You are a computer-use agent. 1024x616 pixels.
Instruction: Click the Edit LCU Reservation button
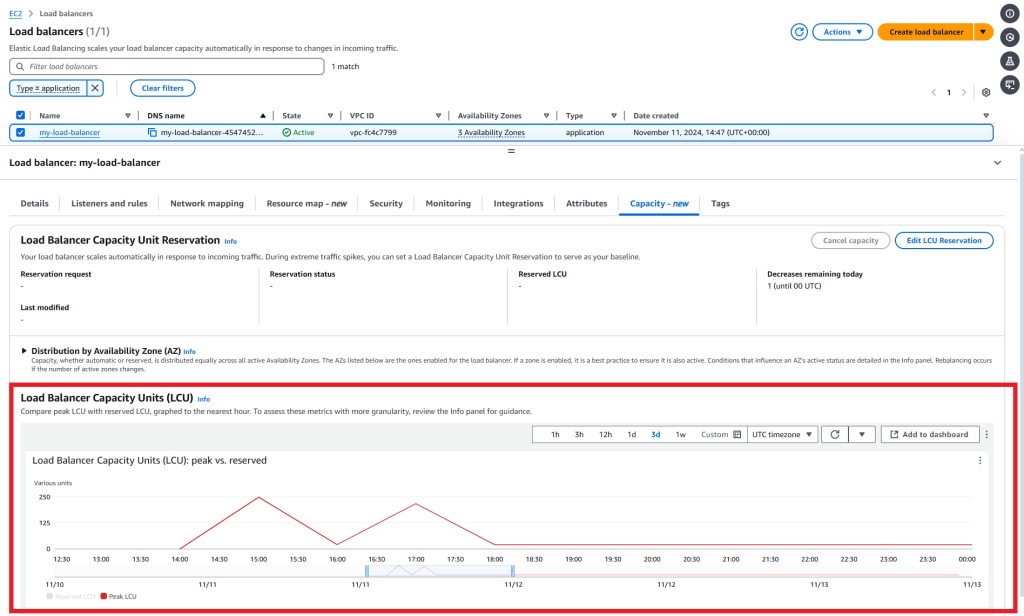[944, 240]
